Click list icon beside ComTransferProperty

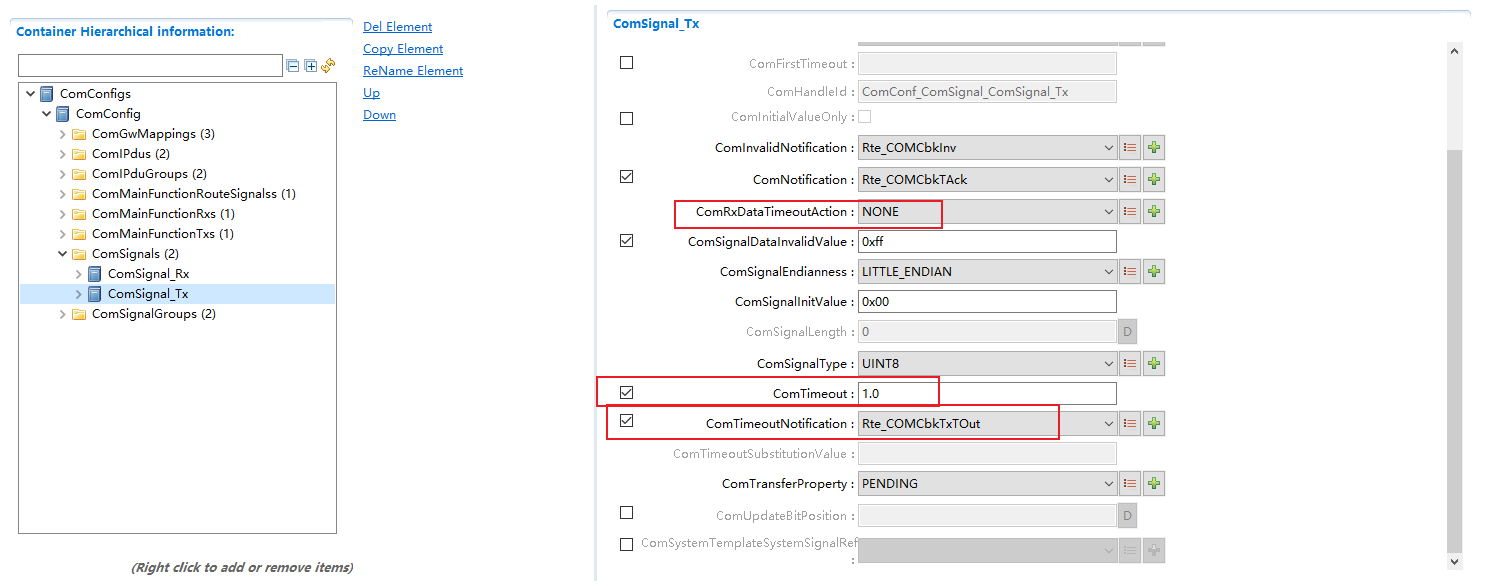[x=1130, y=484]
